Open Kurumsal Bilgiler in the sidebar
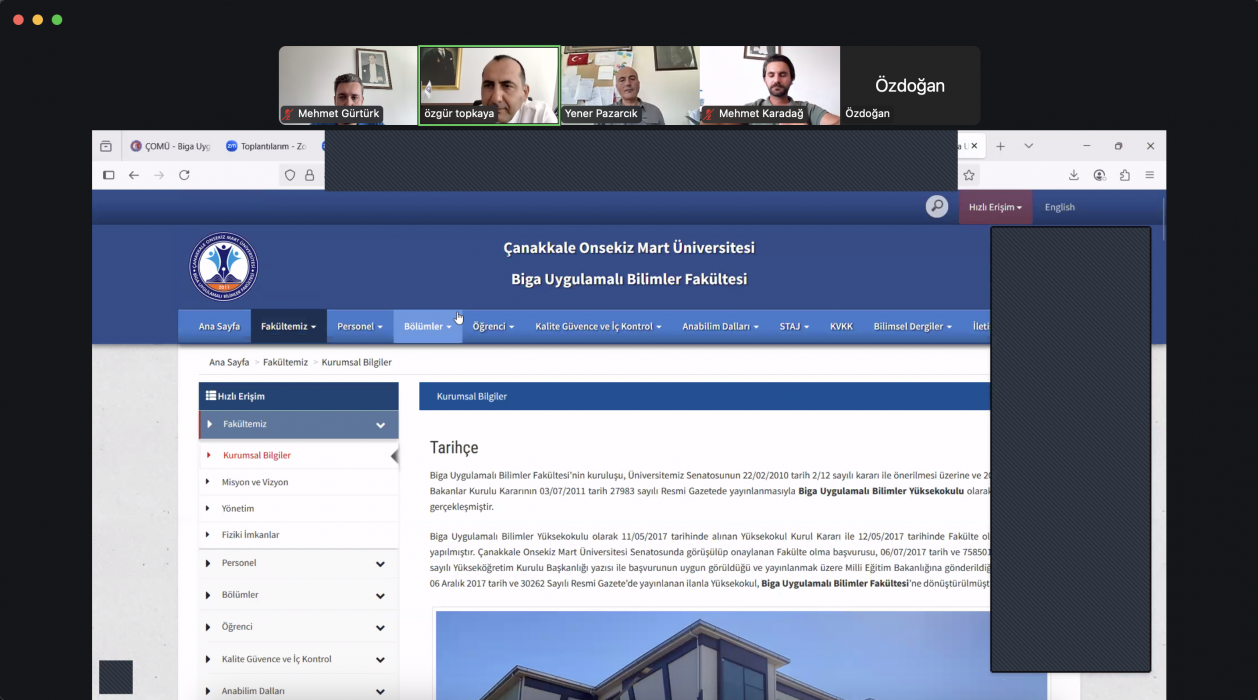This screenshot has height=700, width=1258. tap(257, 455)
